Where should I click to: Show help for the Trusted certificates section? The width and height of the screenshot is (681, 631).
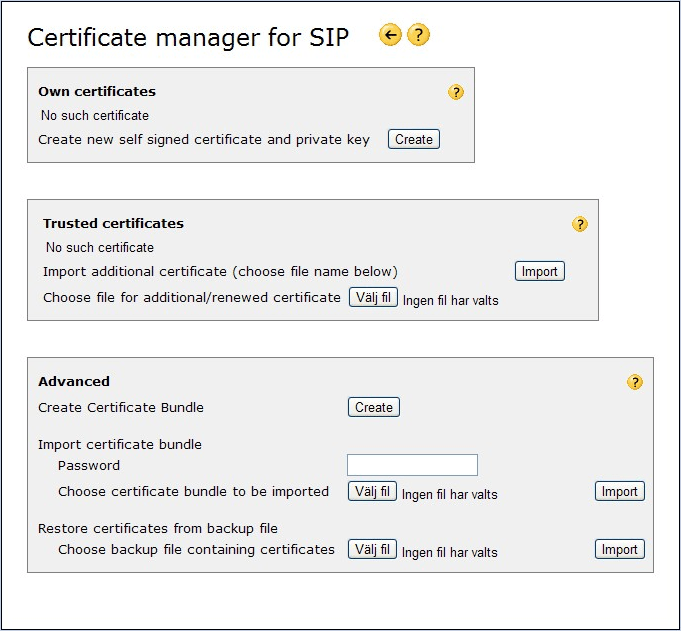(x=580, y=224)
